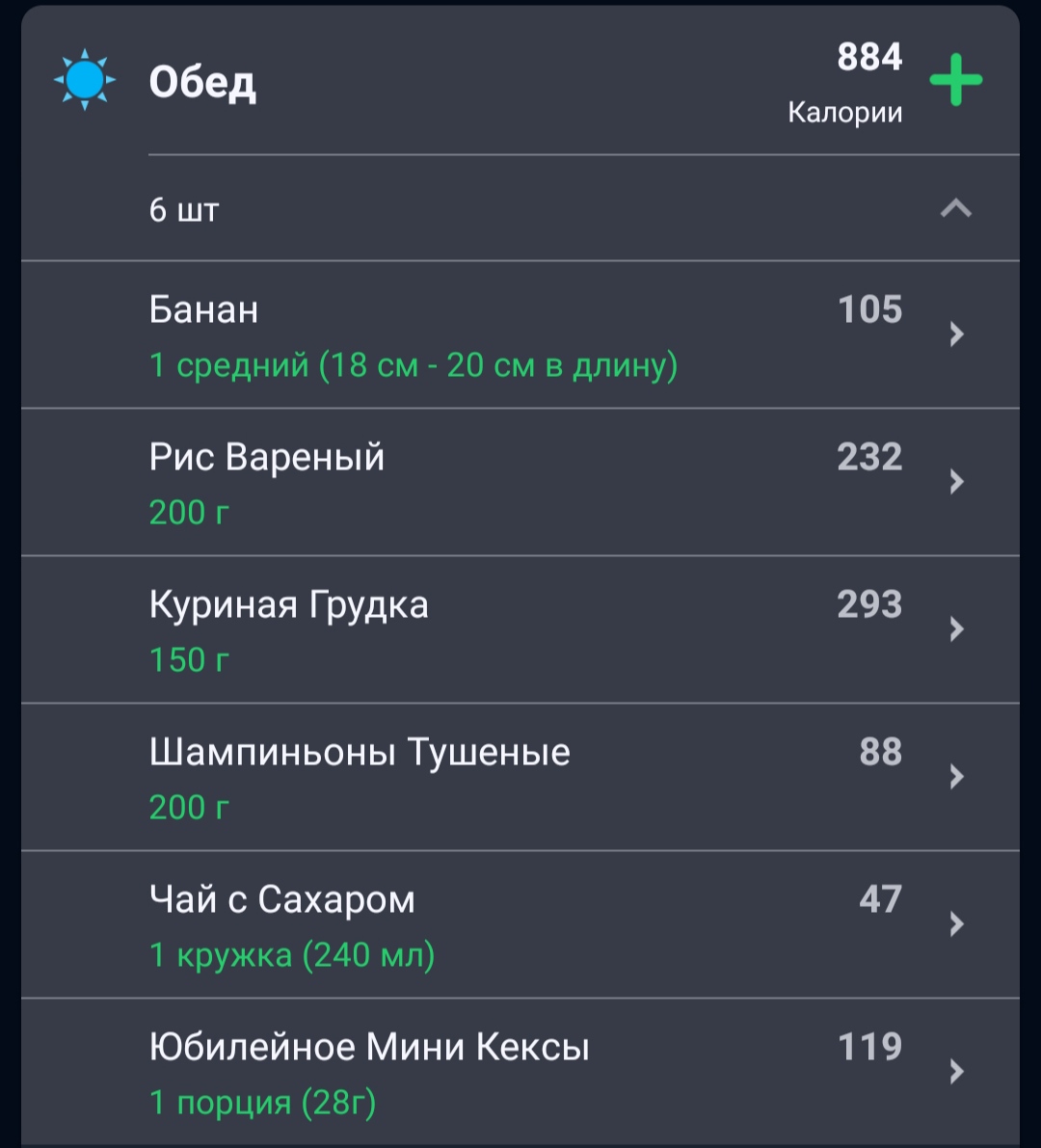Tap the 884 Калории total

coord(845,82)
